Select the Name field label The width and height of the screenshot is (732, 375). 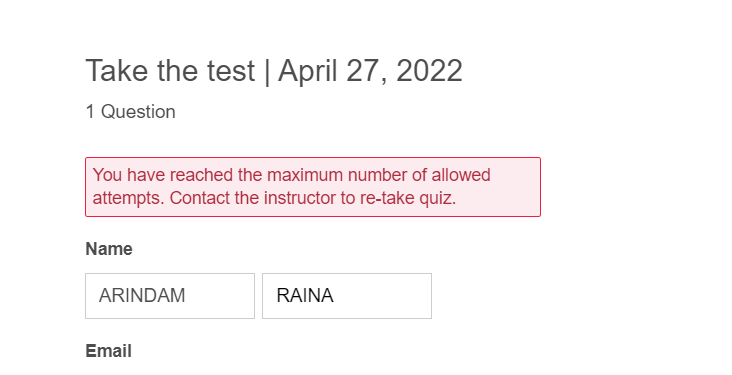(109, 249)
